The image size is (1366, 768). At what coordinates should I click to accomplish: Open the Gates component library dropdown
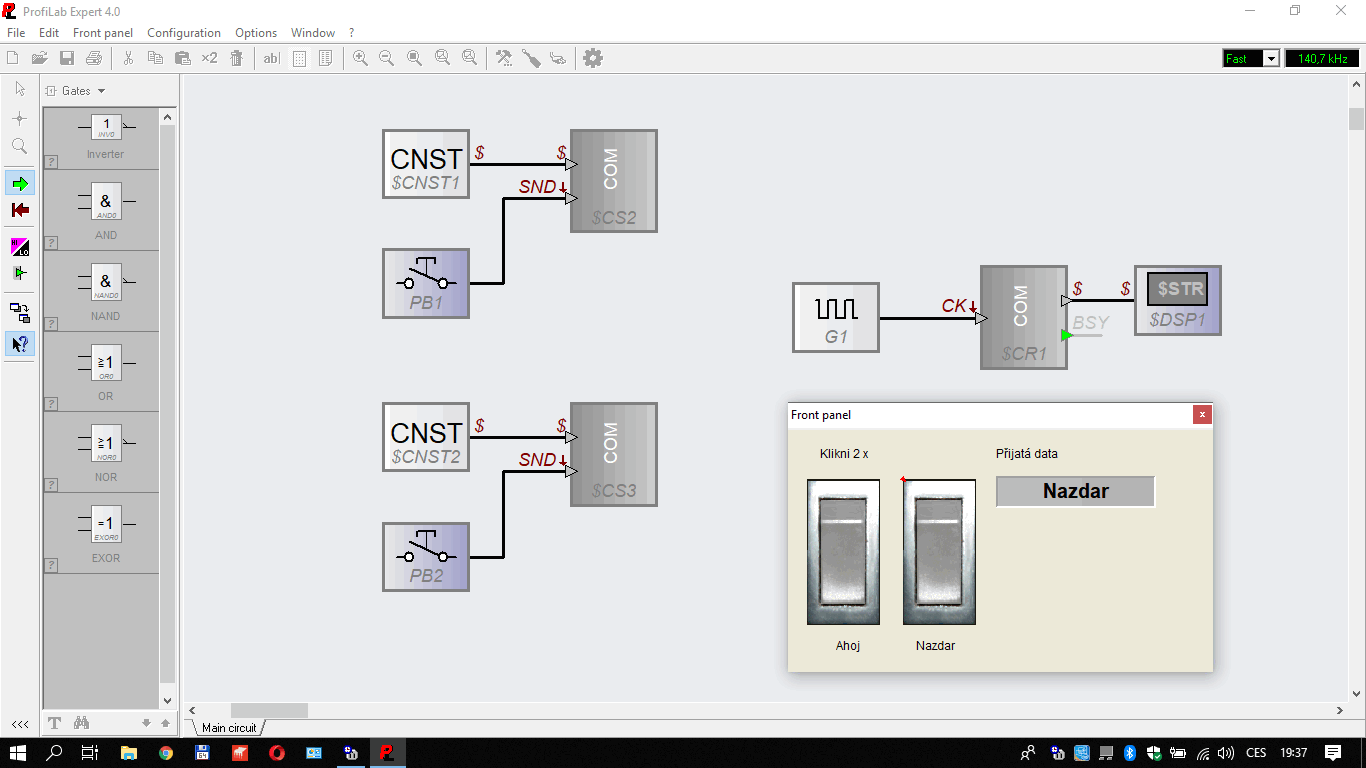pos(76,91)
